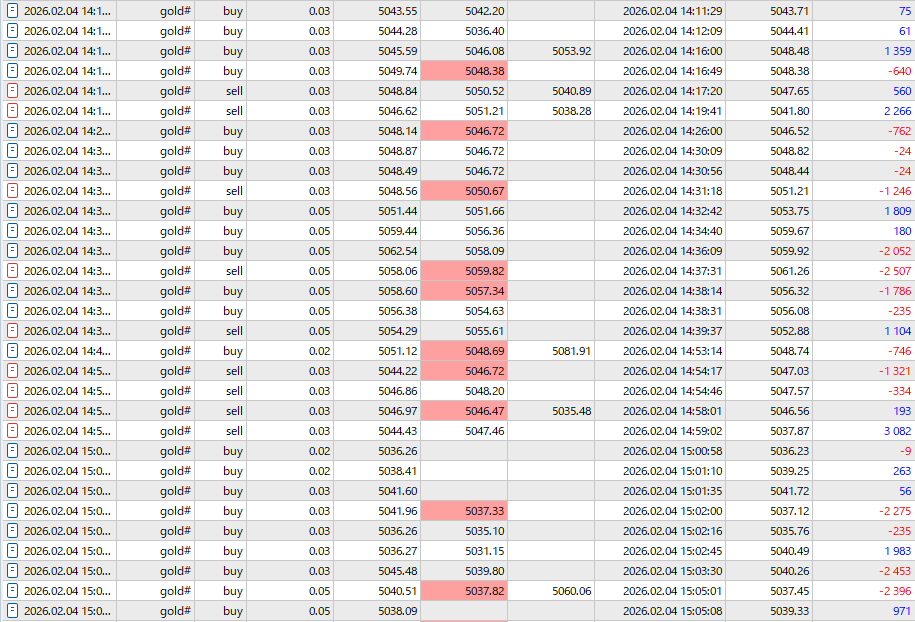This screenshot has width=915, height=622.
Task: Click the row icon of the 2 266 profit trade
Action: pos(12,111)
